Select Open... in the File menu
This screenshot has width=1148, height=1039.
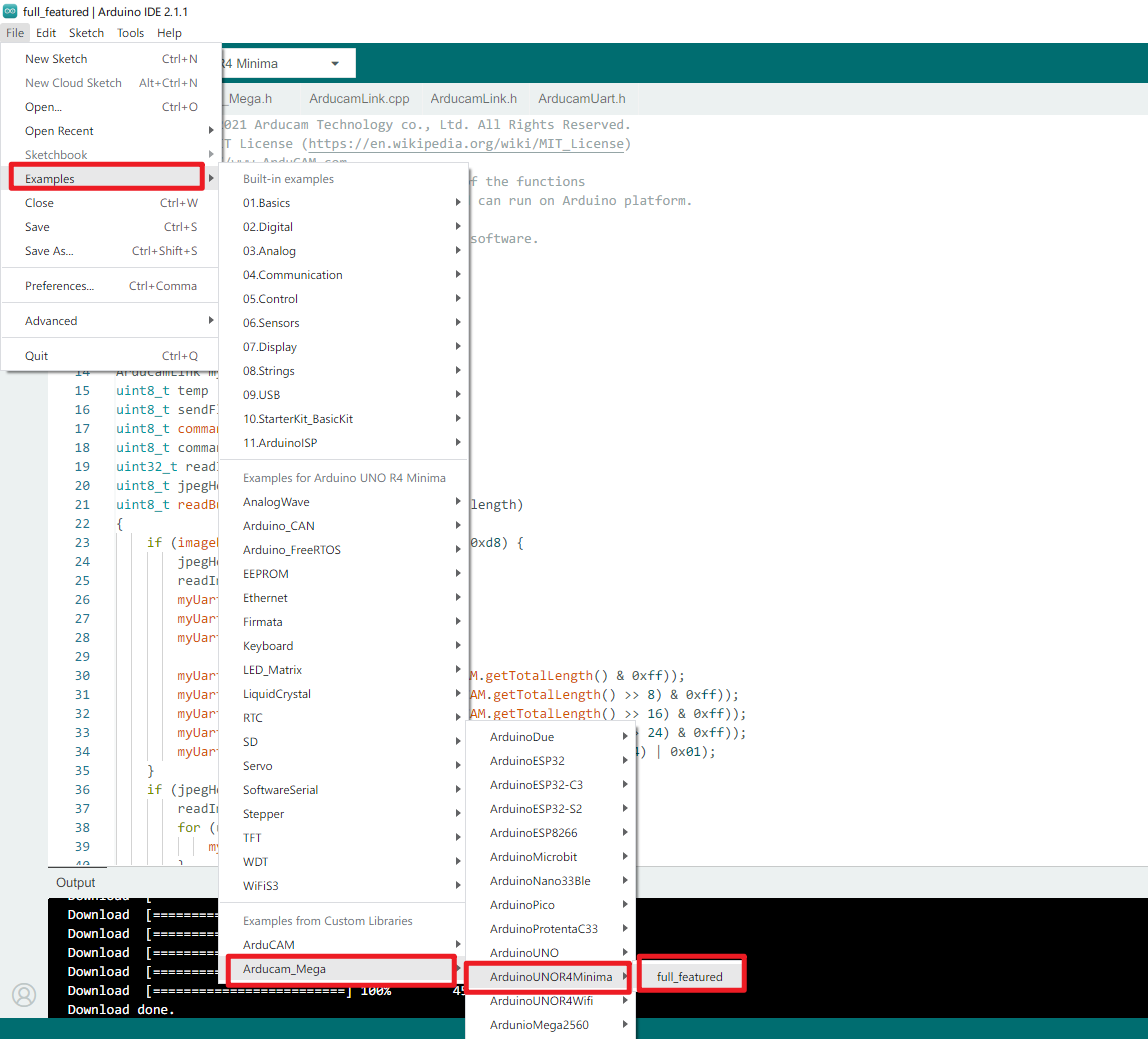111,107
